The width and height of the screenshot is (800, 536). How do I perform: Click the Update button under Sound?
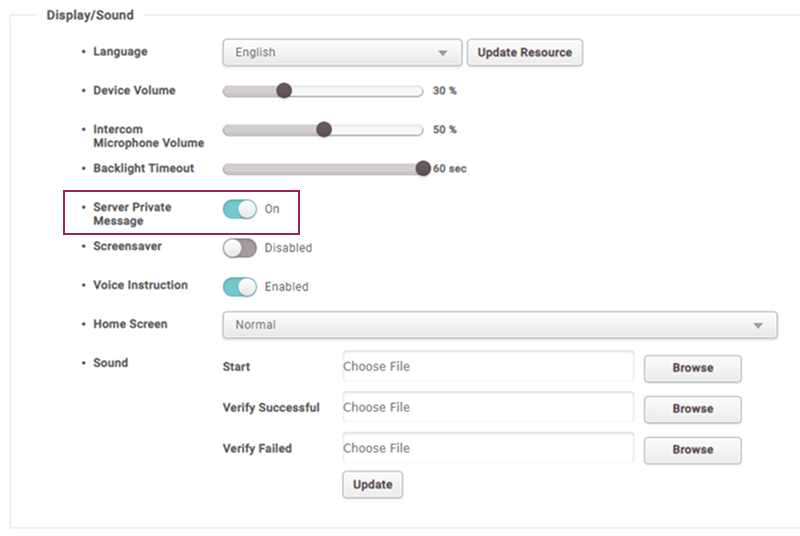point(372,484)
